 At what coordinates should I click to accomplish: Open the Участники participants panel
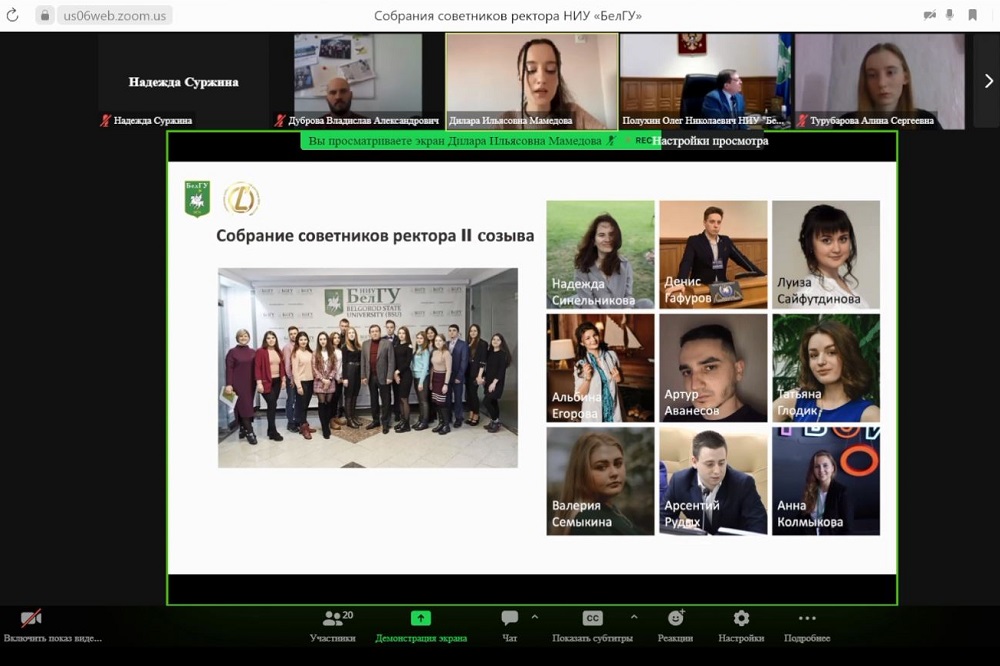[x=333, y=619]
